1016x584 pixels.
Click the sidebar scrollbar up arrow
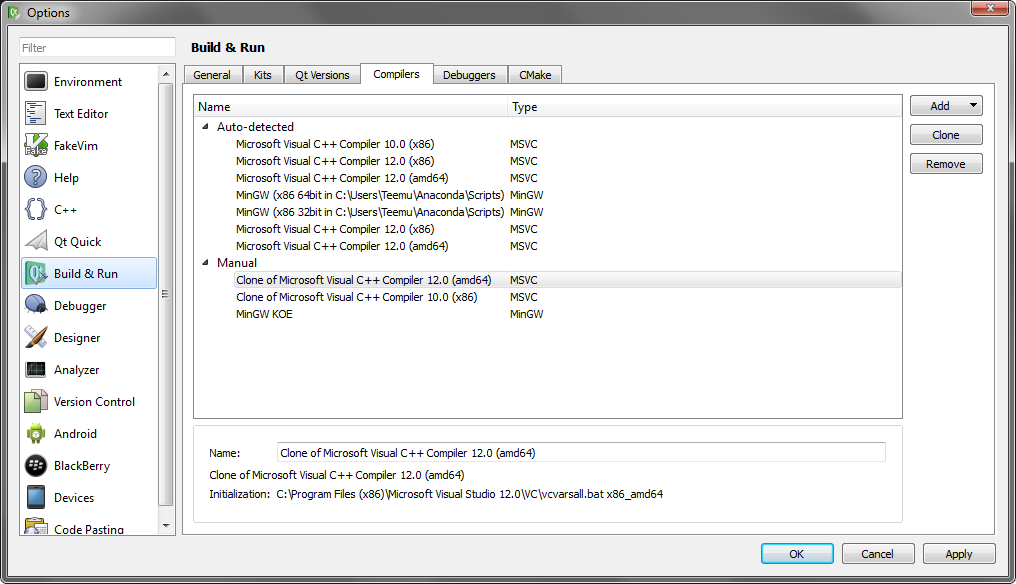click(x=166, y=74)
